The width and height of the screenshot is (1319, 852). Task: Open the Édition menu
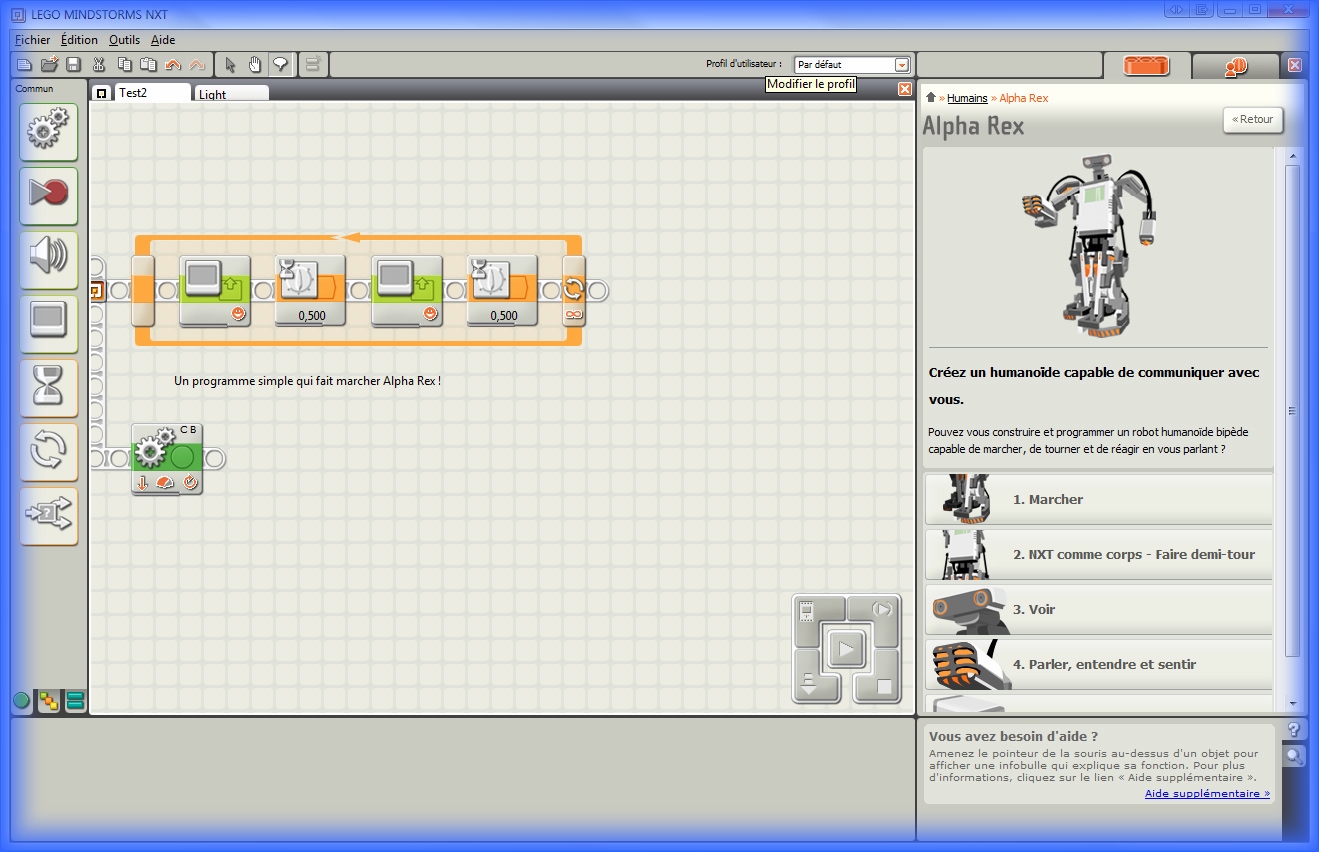79,40
